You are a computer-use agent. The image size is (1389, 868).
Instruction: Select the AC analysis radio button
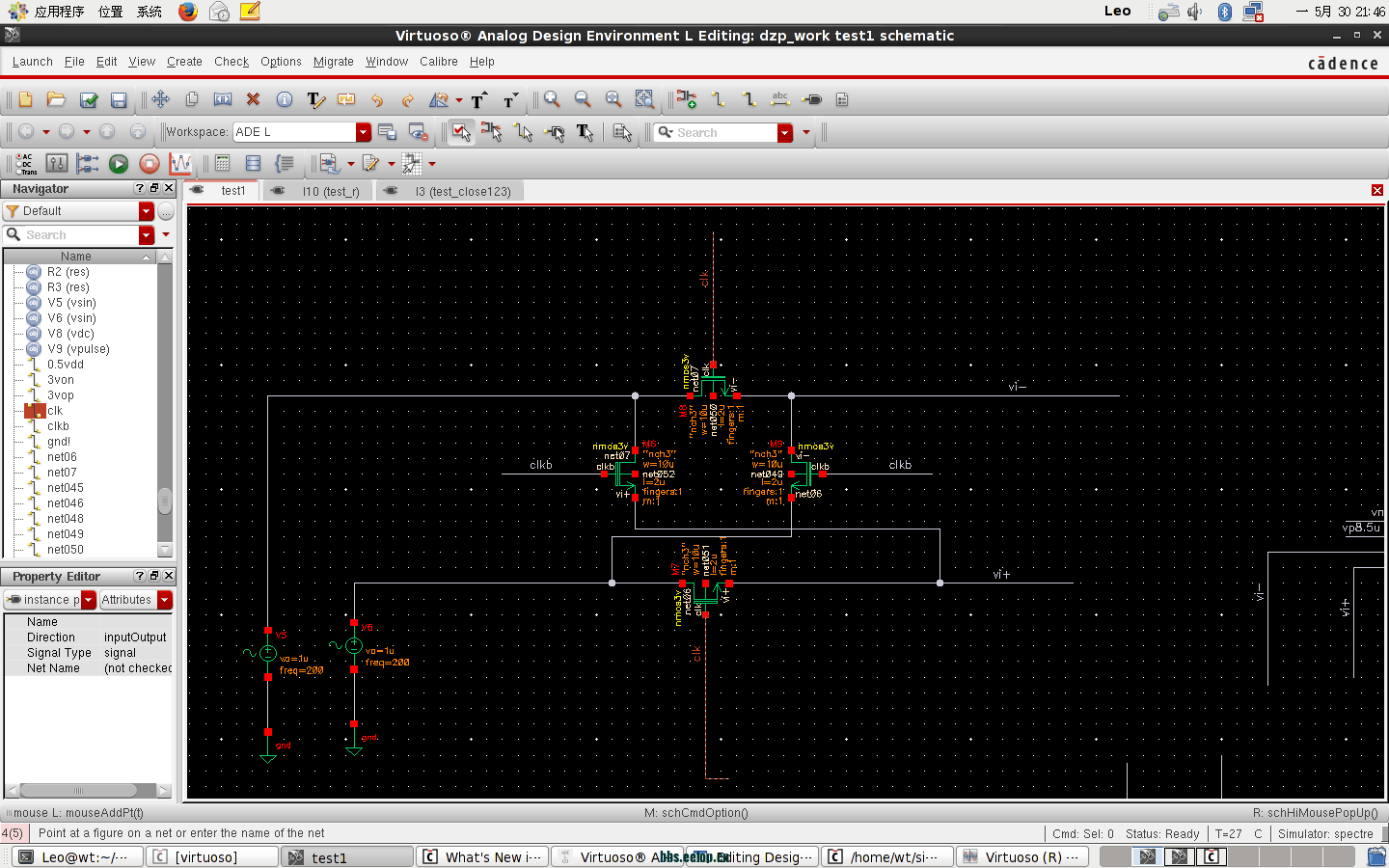[x=18, y=156]
